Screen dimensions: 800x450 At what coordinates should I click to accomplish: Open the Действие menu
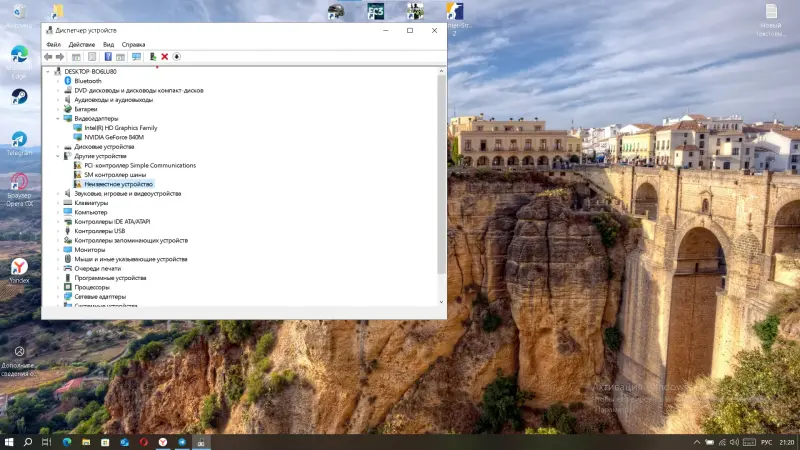click(x=82, y=44)
